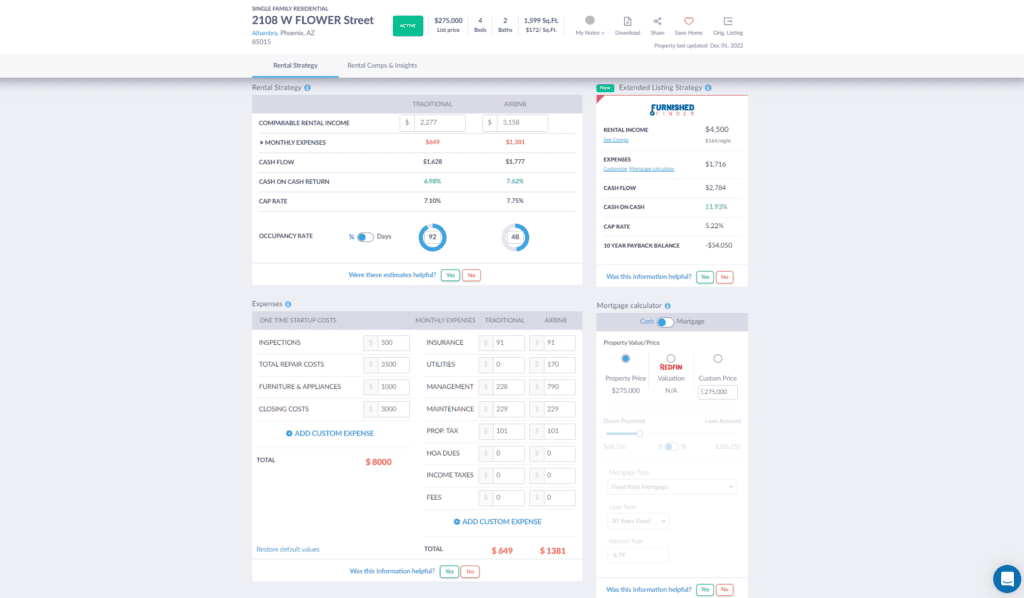Open the Mortgage Type dropdown
The width and height of the screenshot is (1024, 598).
click(673, 487)
